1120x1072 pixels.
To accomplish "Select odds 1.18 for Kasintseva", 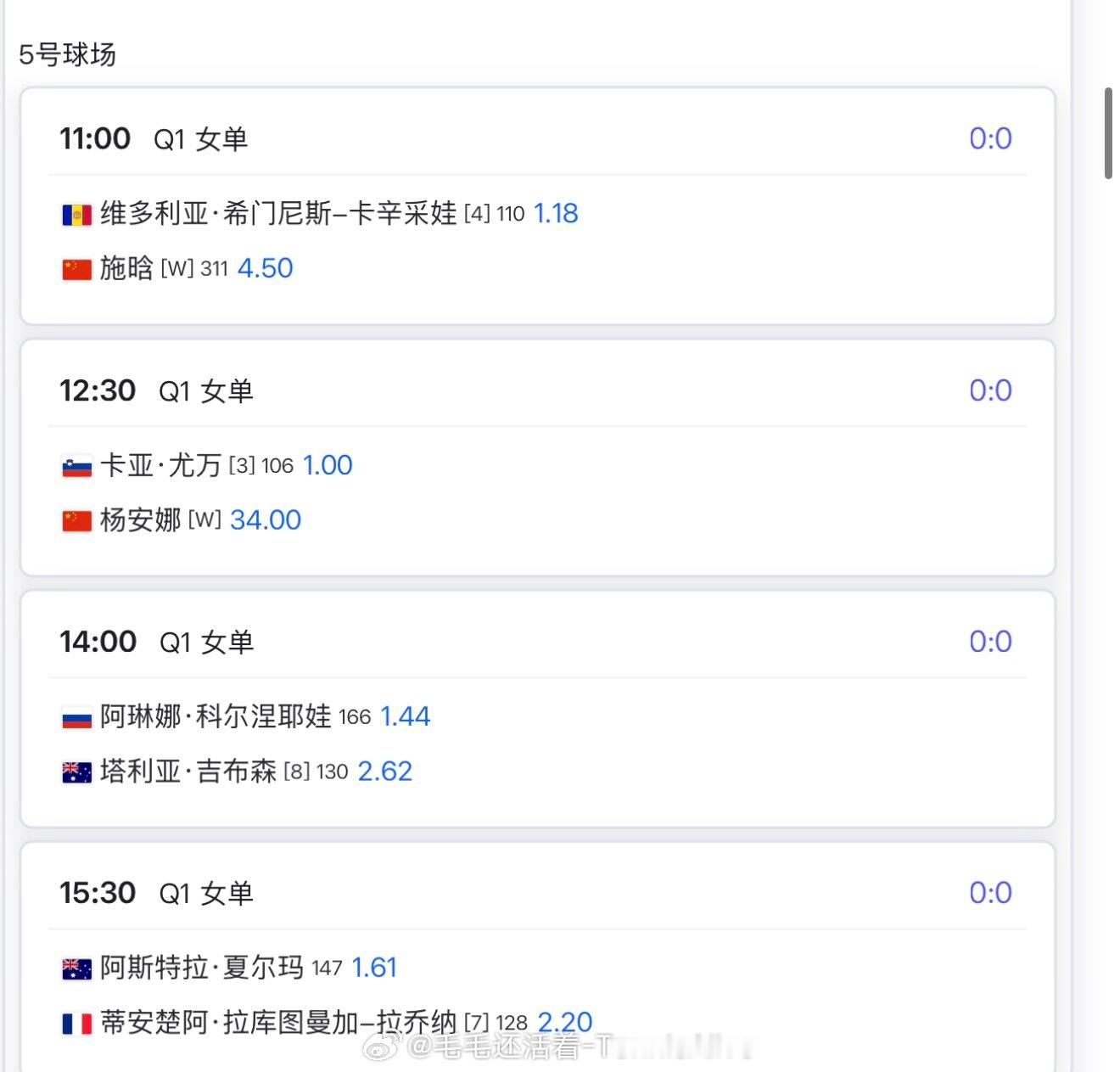I will [556, 213].
